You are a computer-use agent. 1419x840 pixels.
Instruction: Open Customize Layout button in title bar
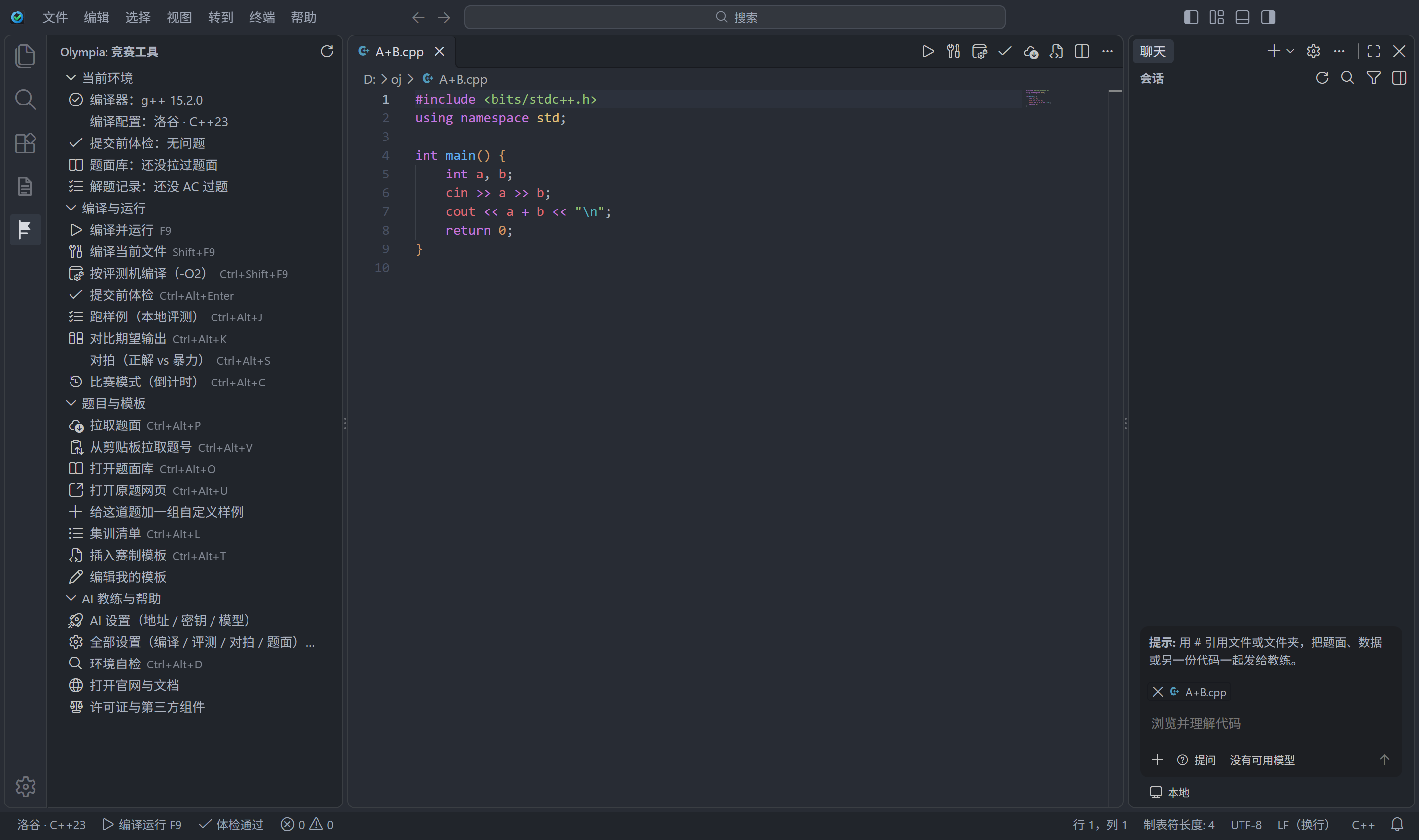pyautogui.click(x=1217, y=18)
